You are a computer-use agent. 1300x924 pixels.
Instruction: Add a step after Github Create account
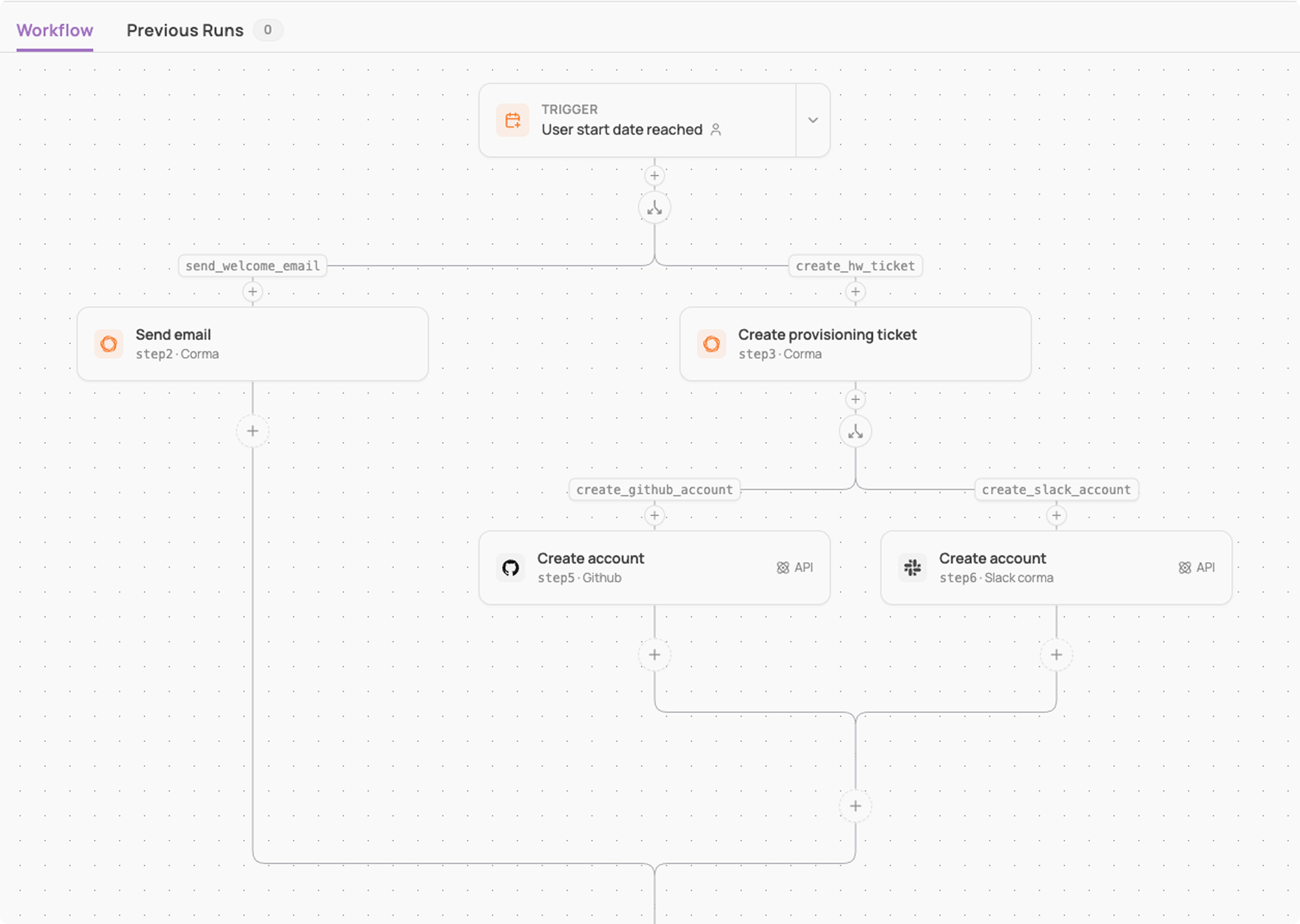pyautogui.click(x=654, y=655)
